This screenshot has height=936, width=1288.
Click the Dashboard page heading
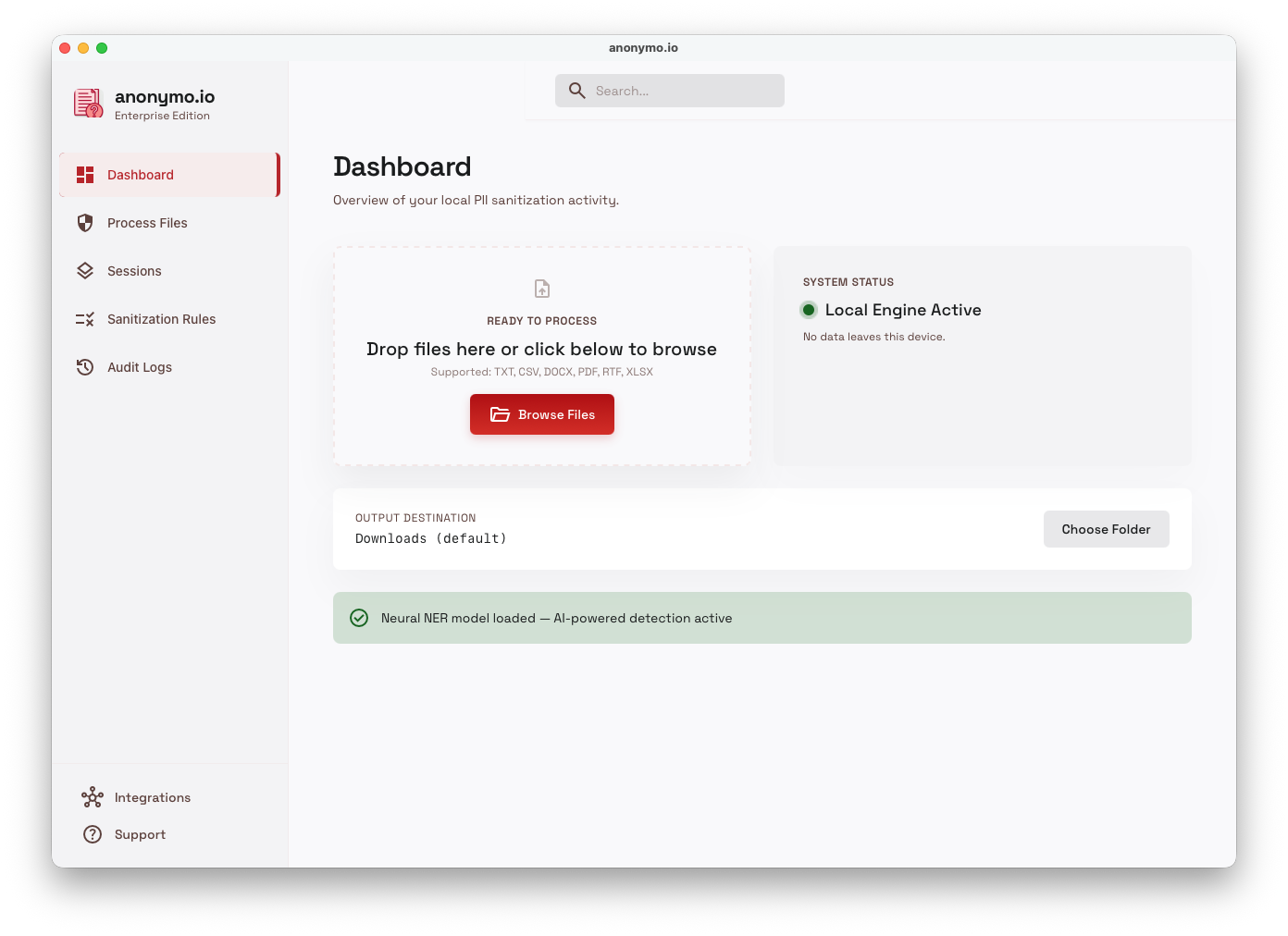[x=402, y=166]
